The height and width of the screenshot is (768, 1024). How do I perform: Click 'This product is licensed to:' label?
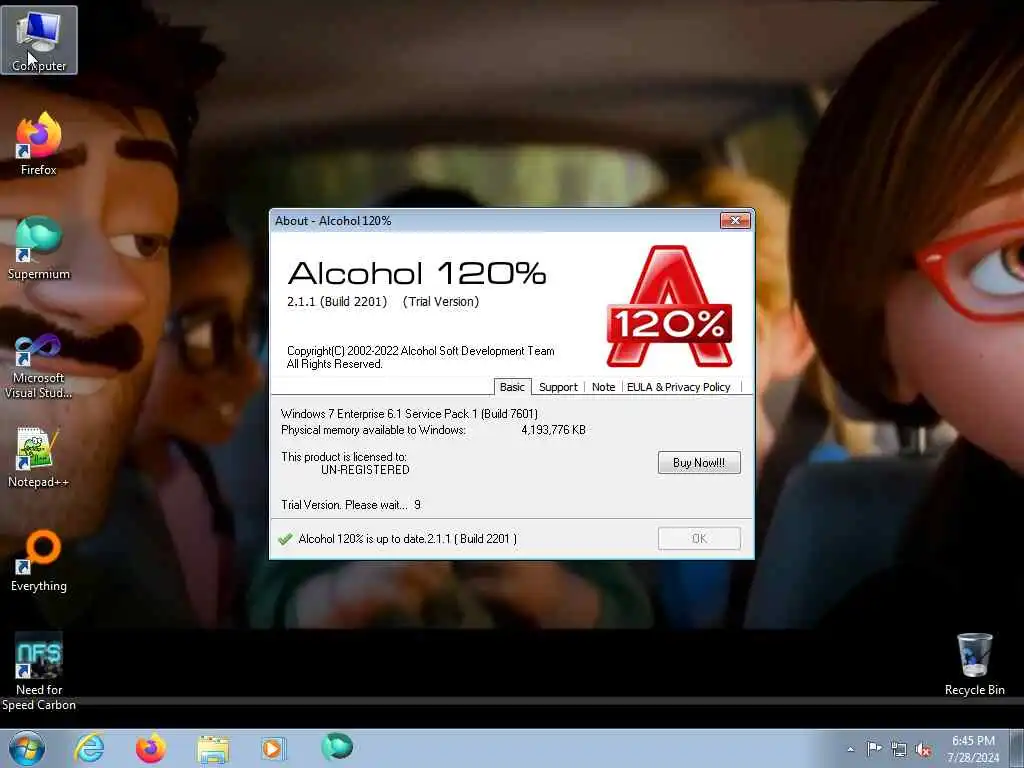click(344, 456)
